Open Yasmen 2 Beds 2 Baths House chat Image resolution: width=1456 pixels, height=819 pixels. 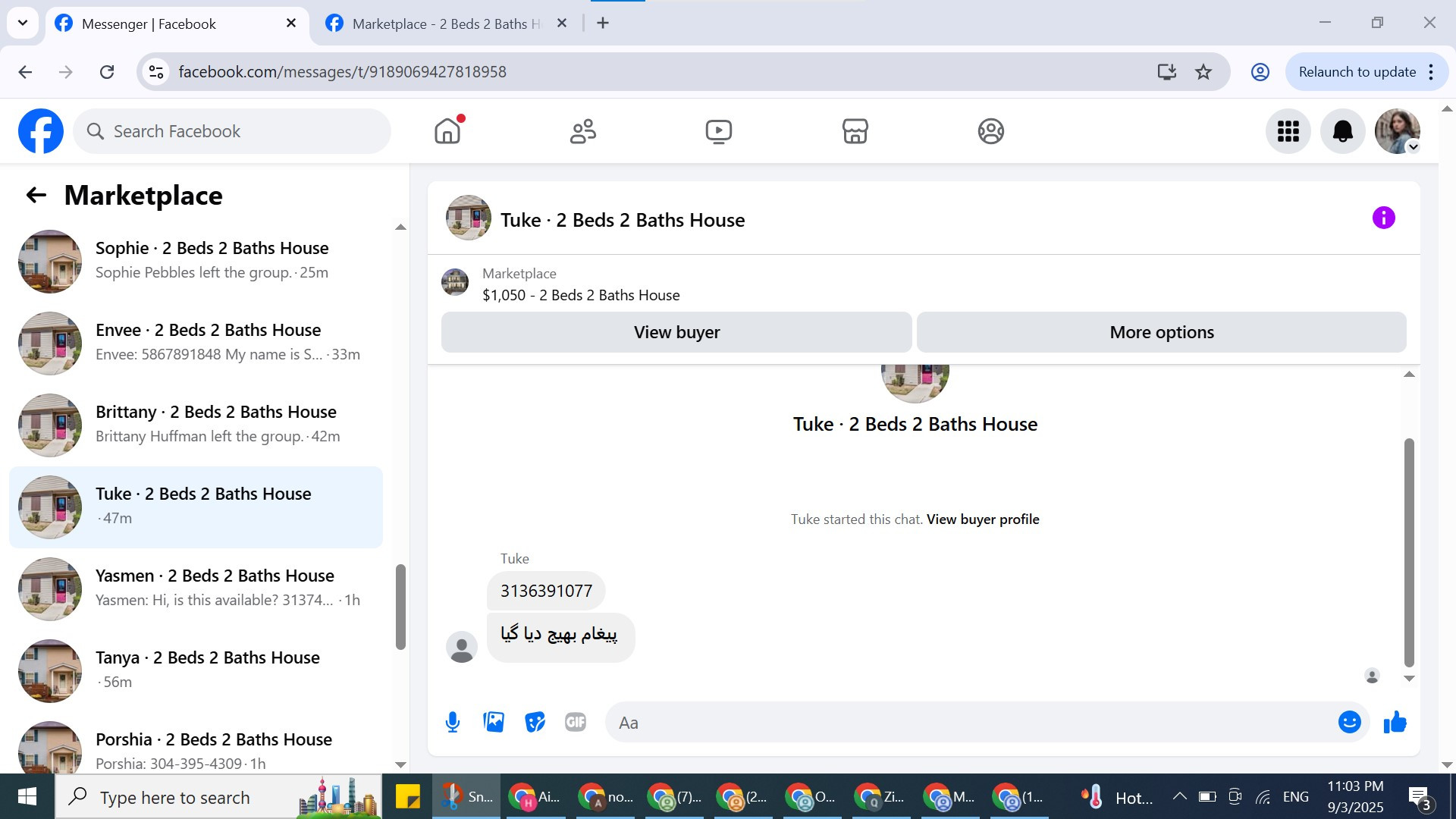(196, 588)
